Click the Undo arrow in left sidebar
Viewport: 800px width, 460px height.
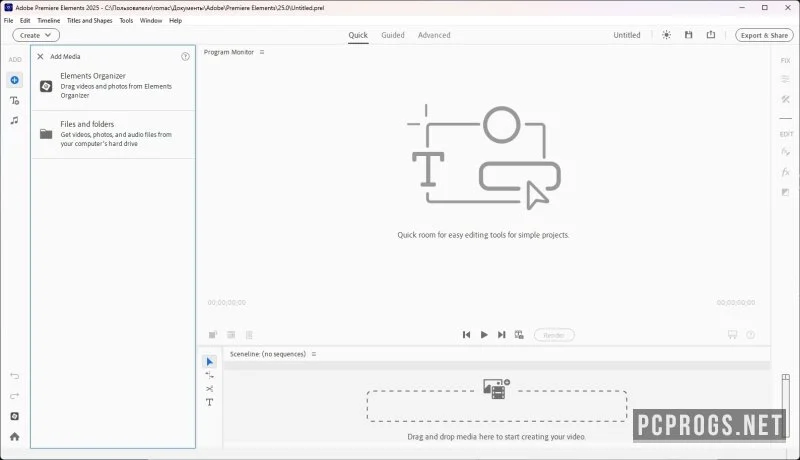[14, 376]
